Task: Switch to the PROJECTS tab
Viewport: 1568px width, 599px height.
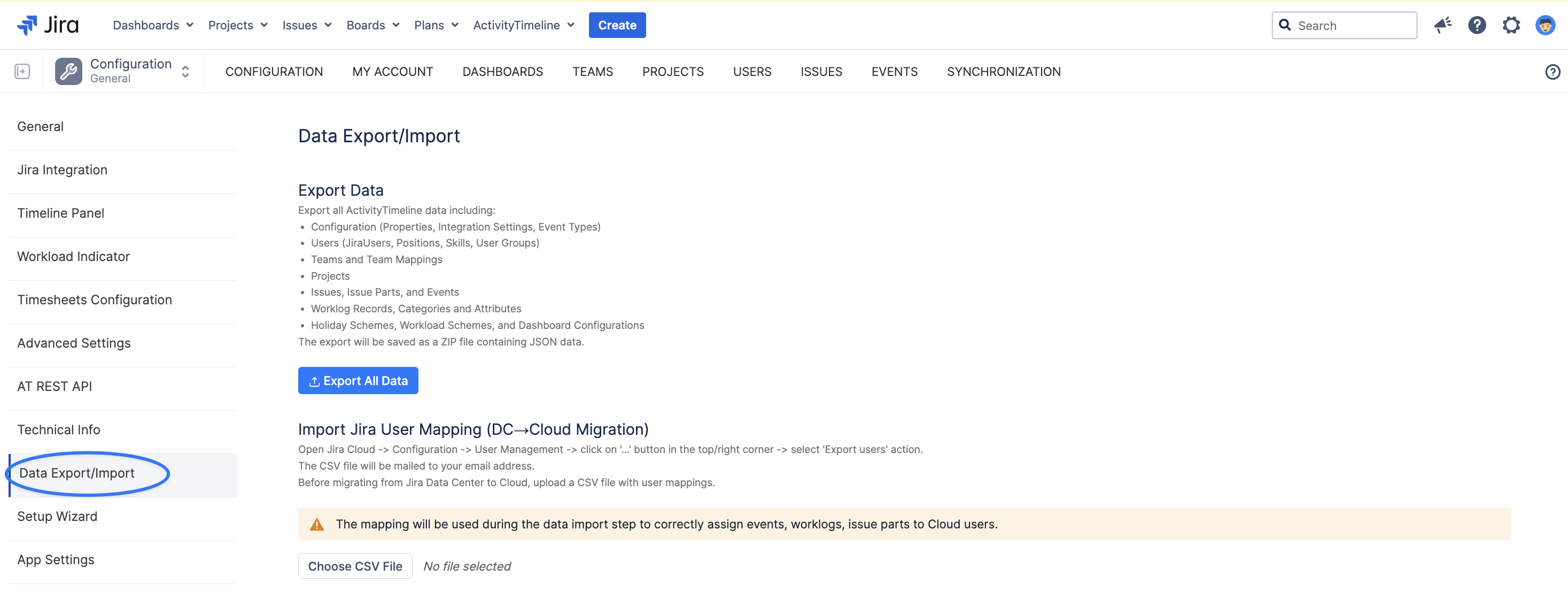Action: point(673,71)
